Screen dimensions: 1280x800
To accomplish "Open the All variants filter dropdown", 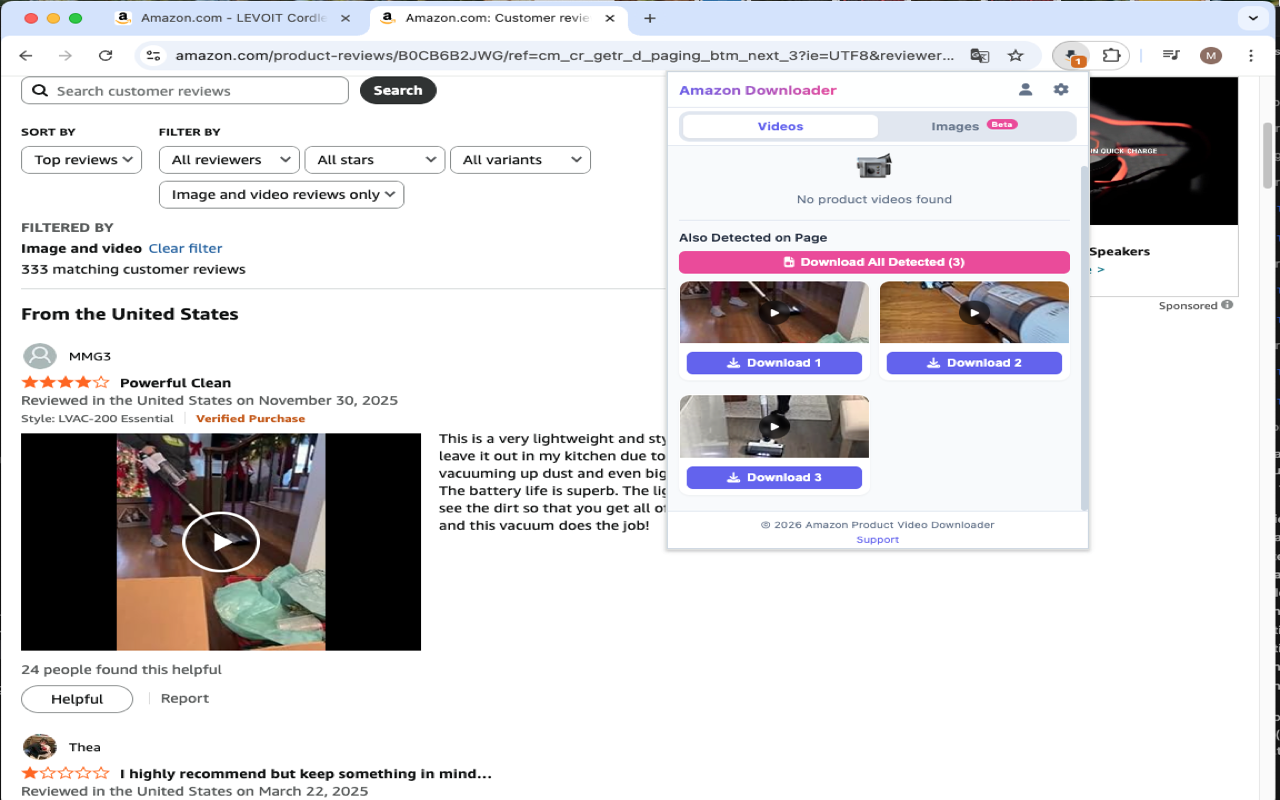I will point(520,160).
